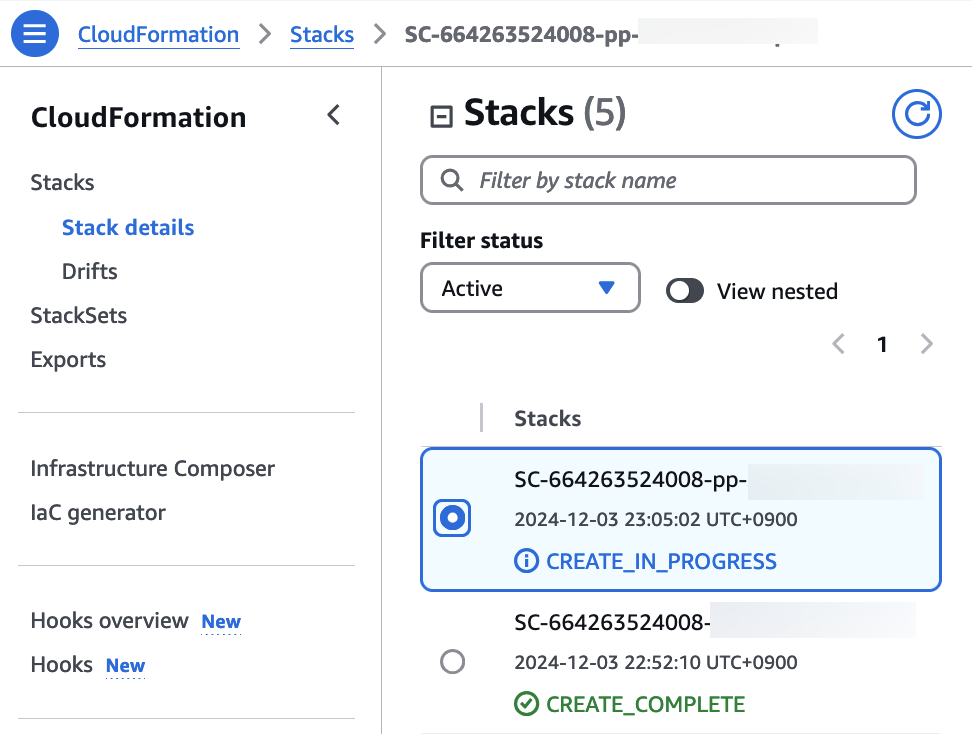This screenshot has width=972, height=734.
Task: Click the Filter by stack name field
Action: click(668, 180)
